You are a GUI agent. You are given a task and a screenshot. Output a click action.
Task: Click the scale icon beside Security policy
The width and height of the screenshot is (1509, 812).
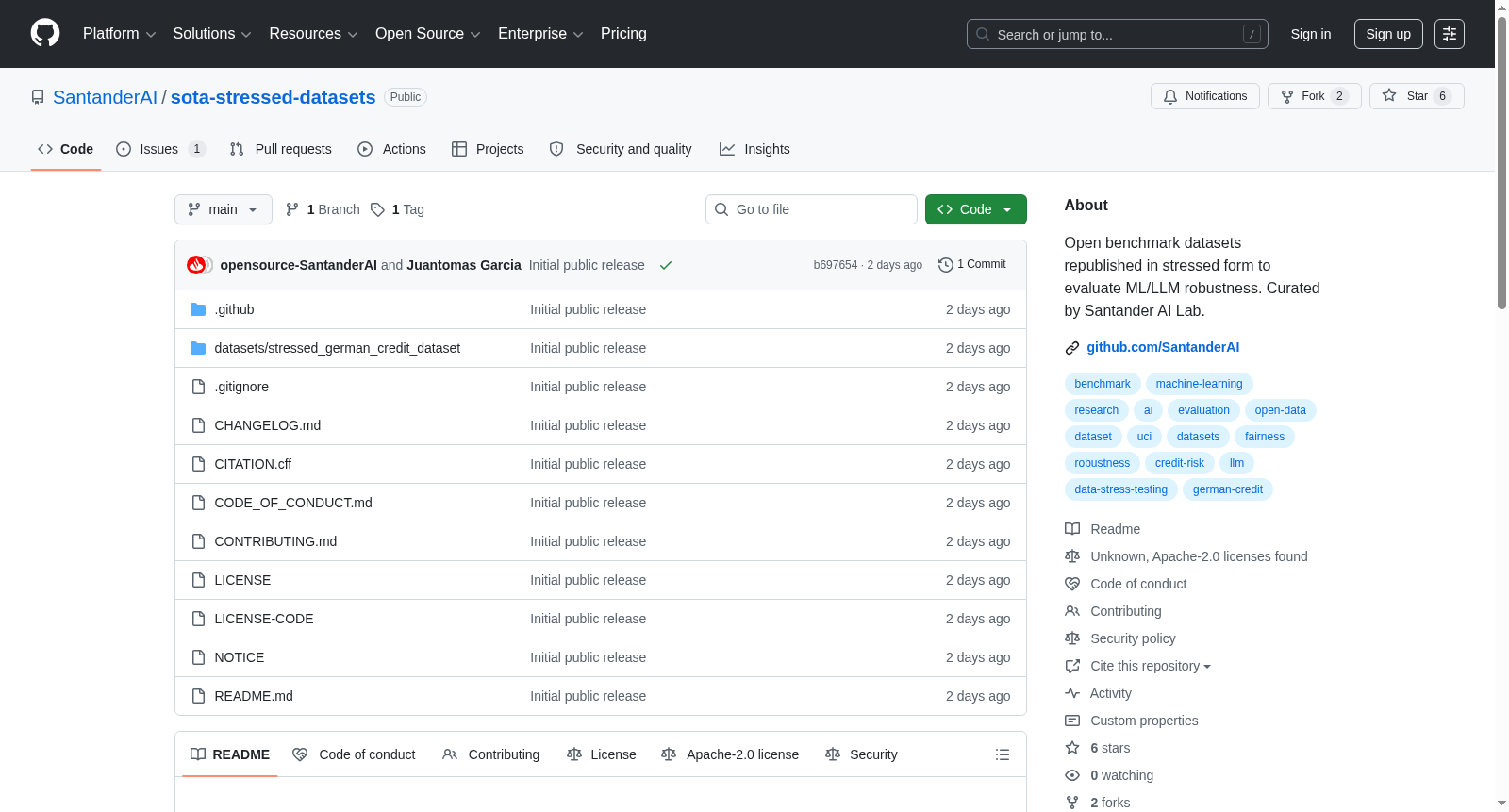point(1072,638)
